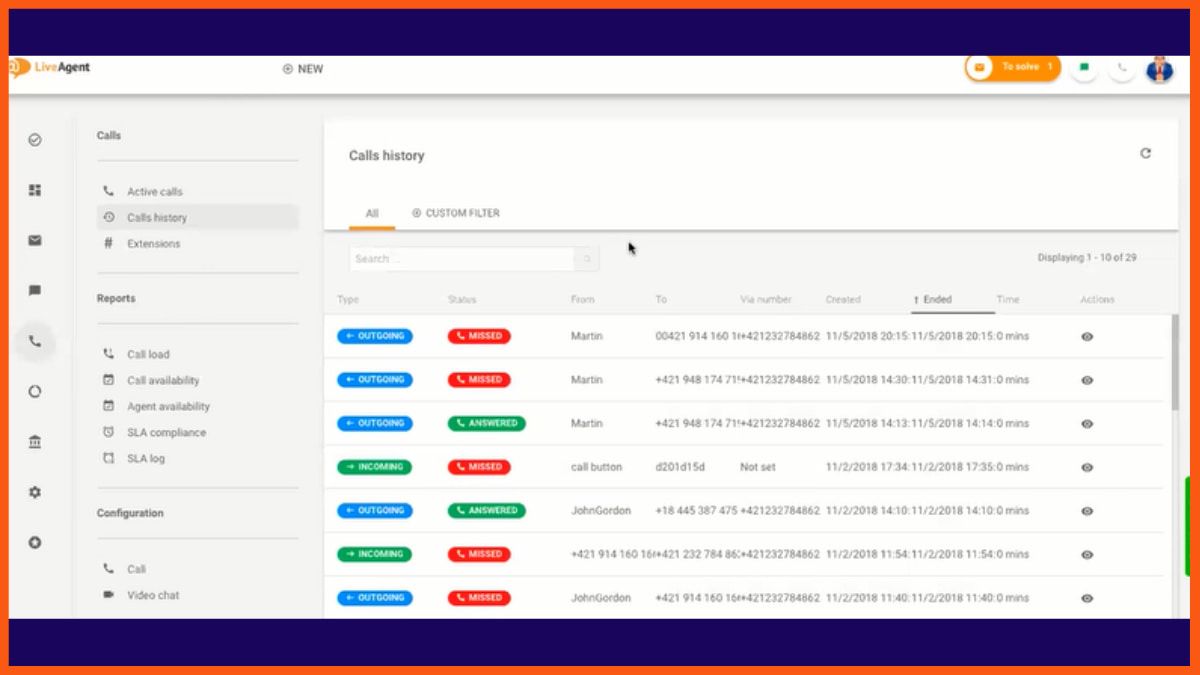View details of first Martin missed call
Screen dimensions: 1200x675
[x=1087, y=337]
